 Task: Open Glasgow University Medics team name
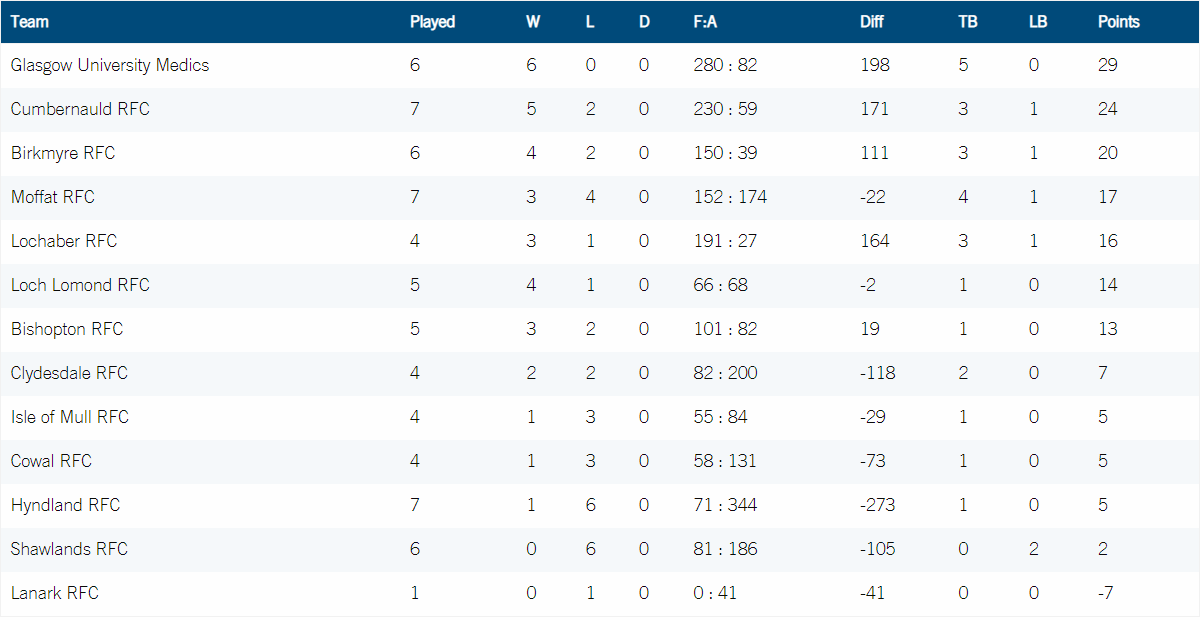pos(110,65)
